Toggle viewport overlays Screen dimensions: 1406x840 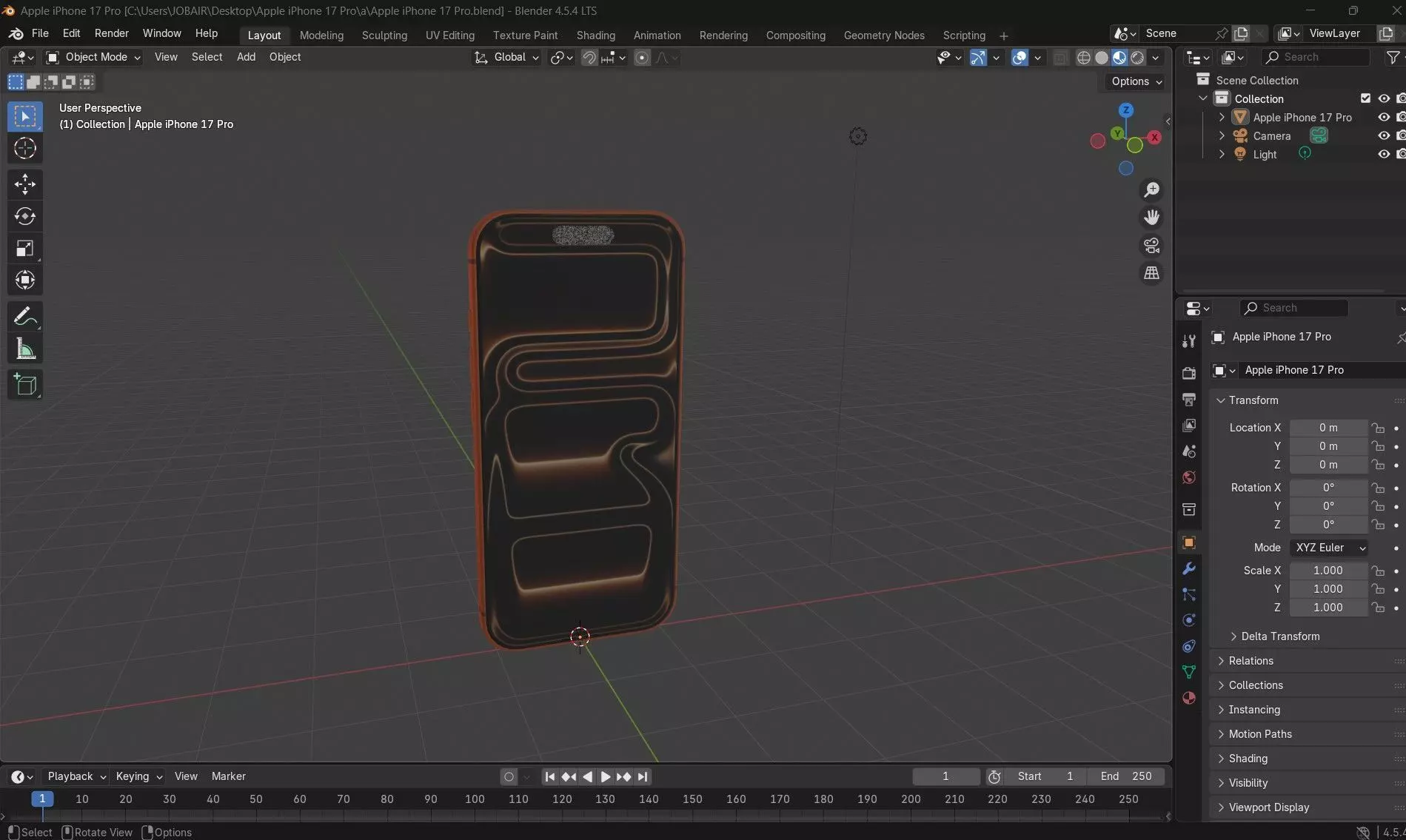[1020, 58]
